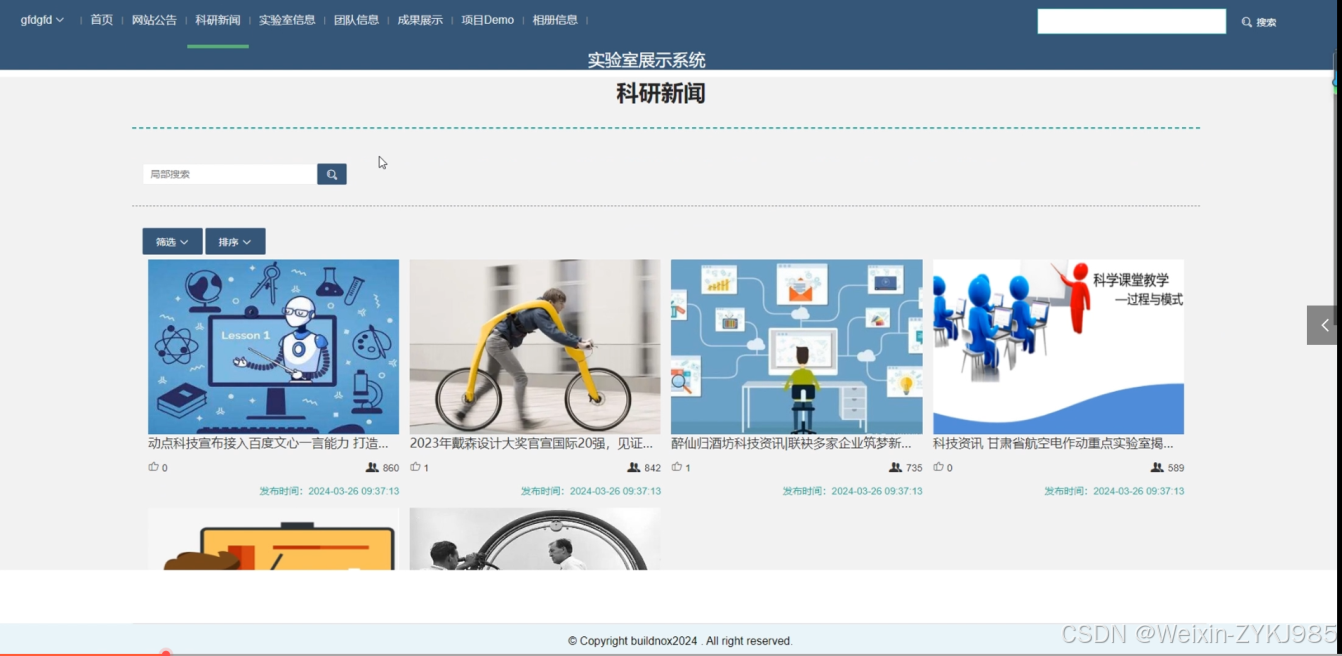Click the like icon on the 醉仙归酒坊 card
This screenshot has height=656, width=1342.
coord(677,467)
